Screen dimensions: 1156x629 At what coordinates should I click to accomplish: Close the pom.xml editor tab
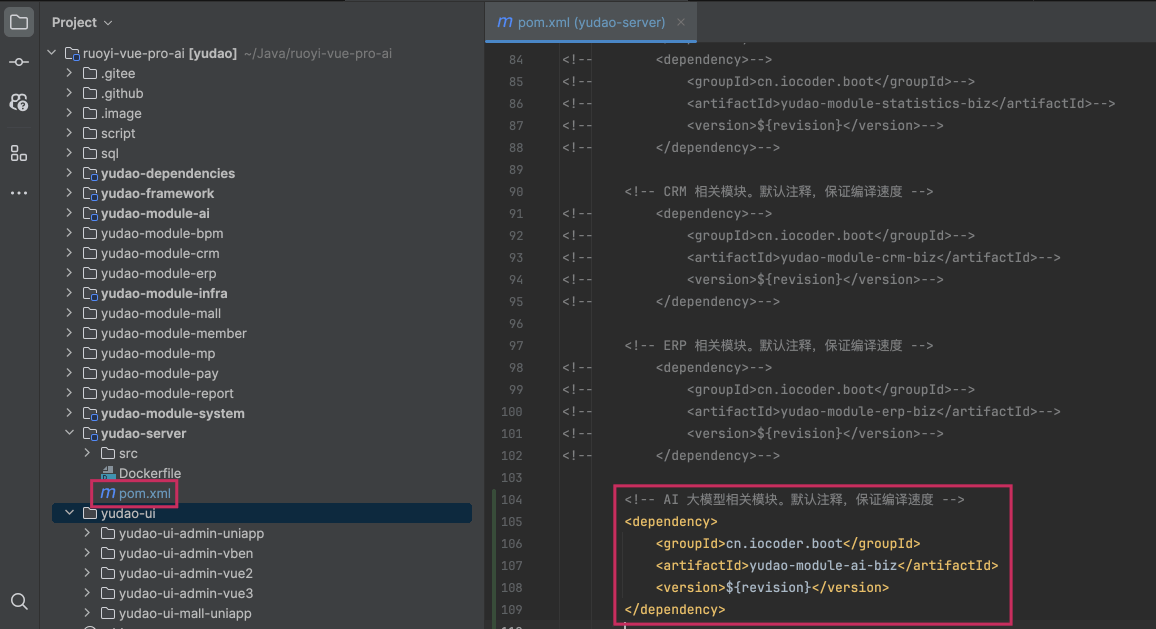pyautogui.click(x=681, y=22)
